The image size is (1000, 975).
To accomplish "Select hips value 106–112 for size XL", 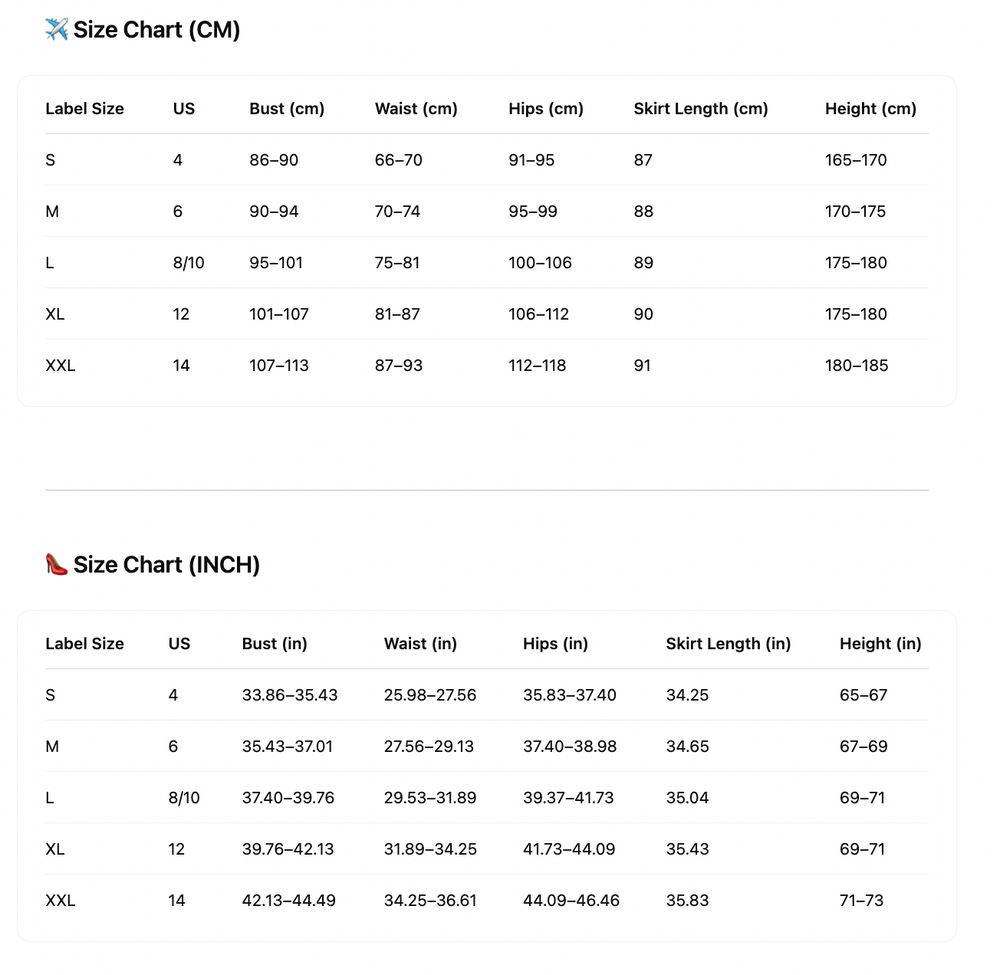I will click(539, 315).
